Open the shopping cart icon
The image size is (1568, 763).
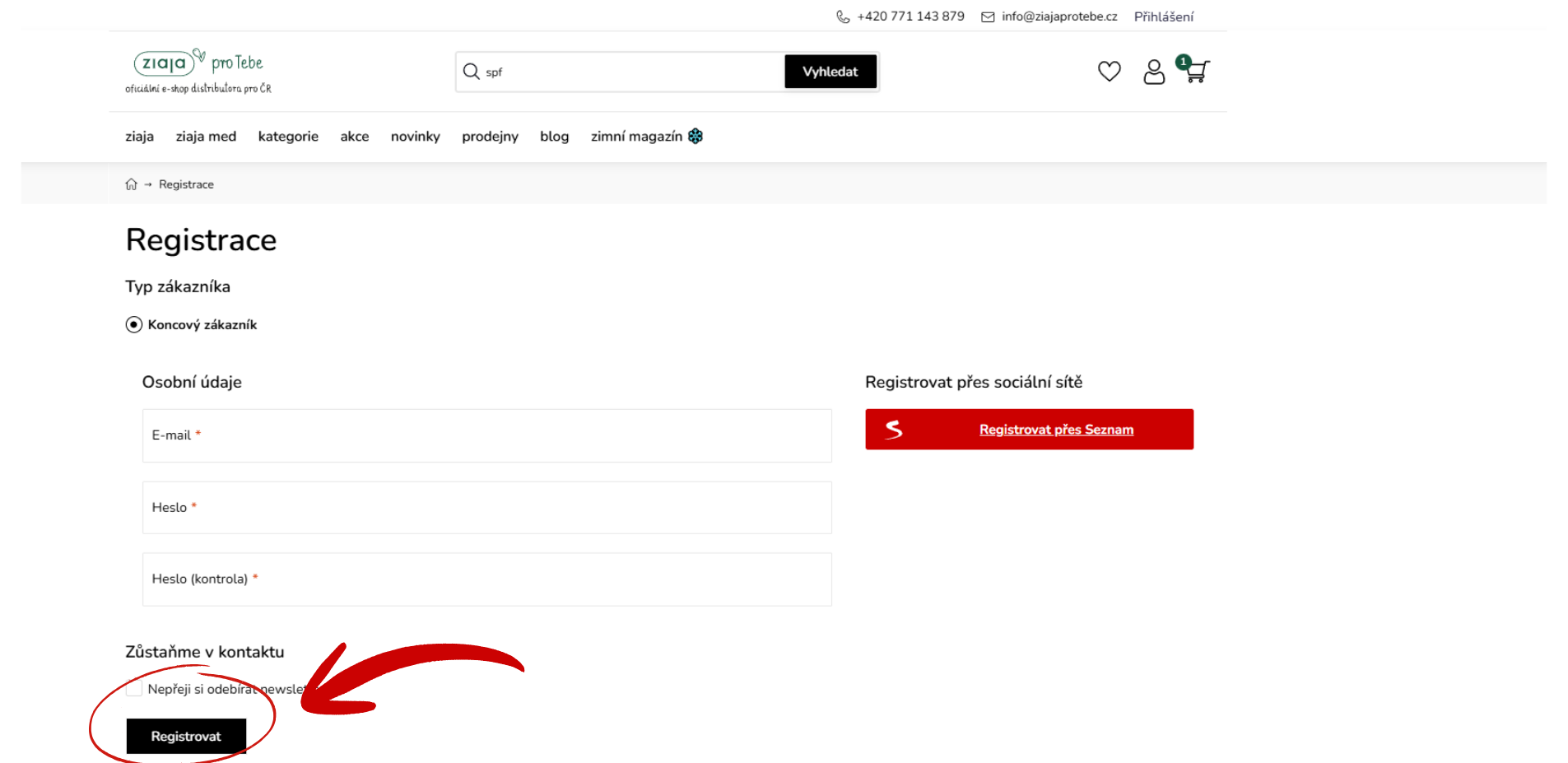pos(1196,72)
